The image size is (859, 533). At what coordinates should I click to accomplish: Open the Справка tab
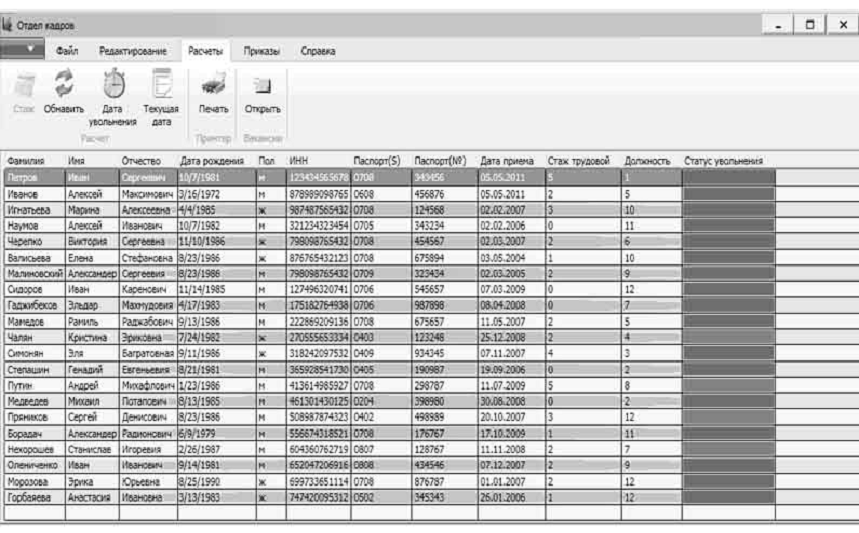coord(317,48)
